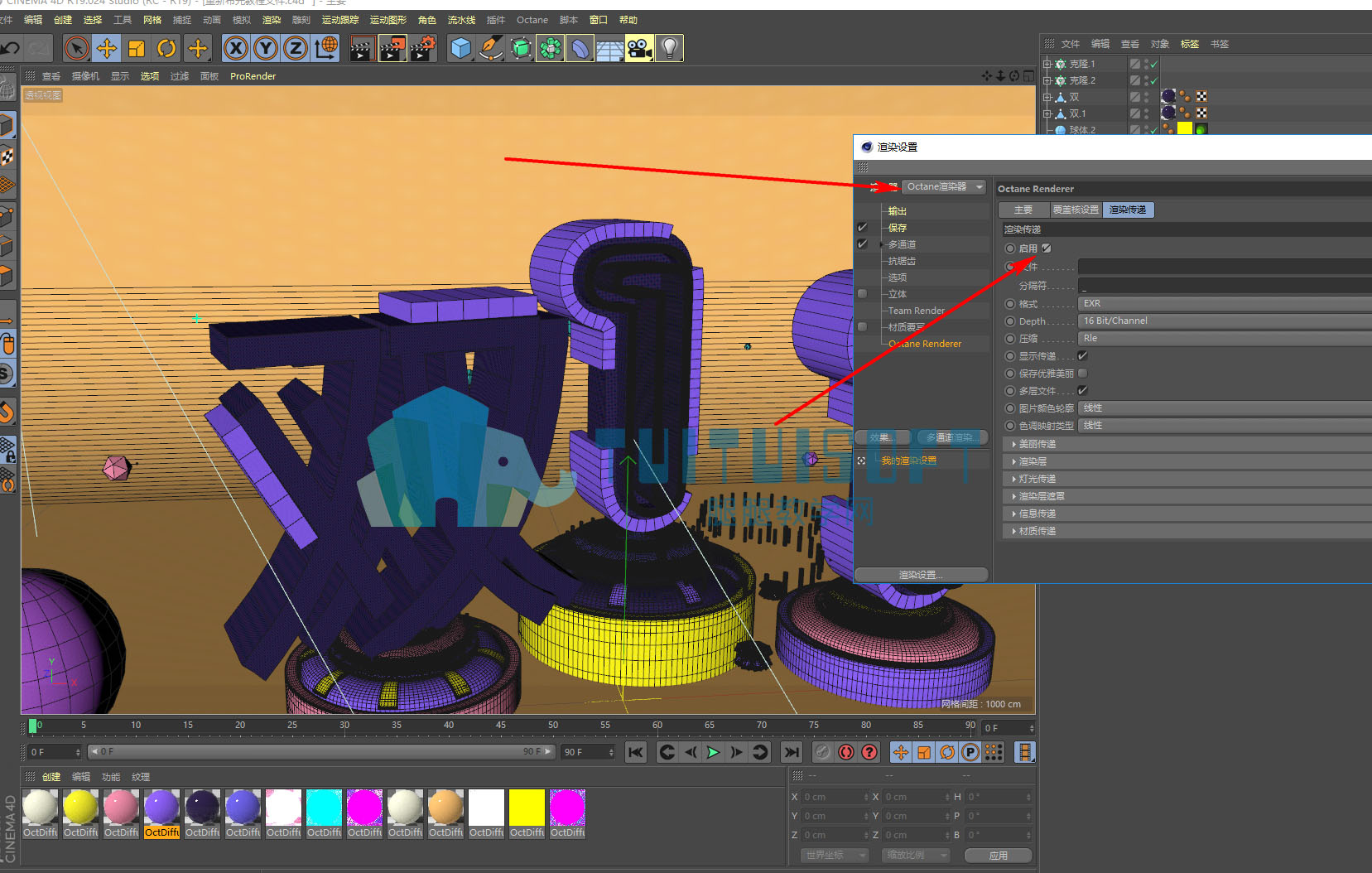Open the Depth 16 Bit/Channel dropdown
Image resolution: width=1372 pixels, height=873 pixels.
[1225, 321]
